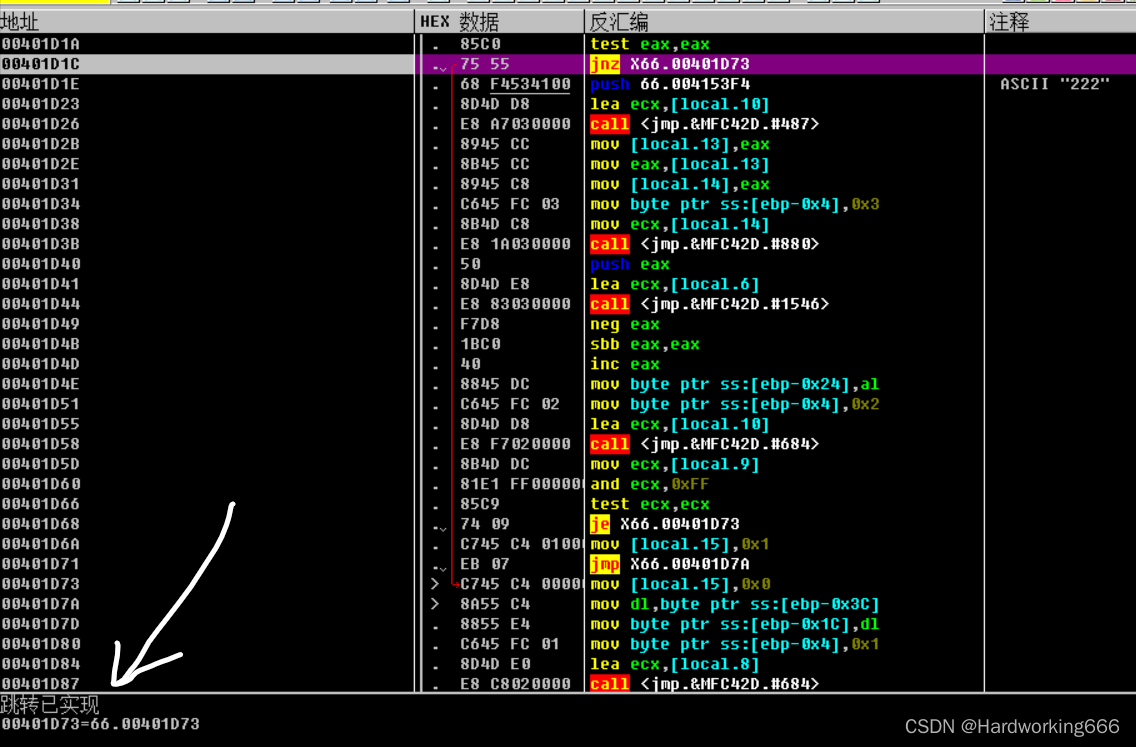Select inc eax instruction

click(x=625, y=364)
